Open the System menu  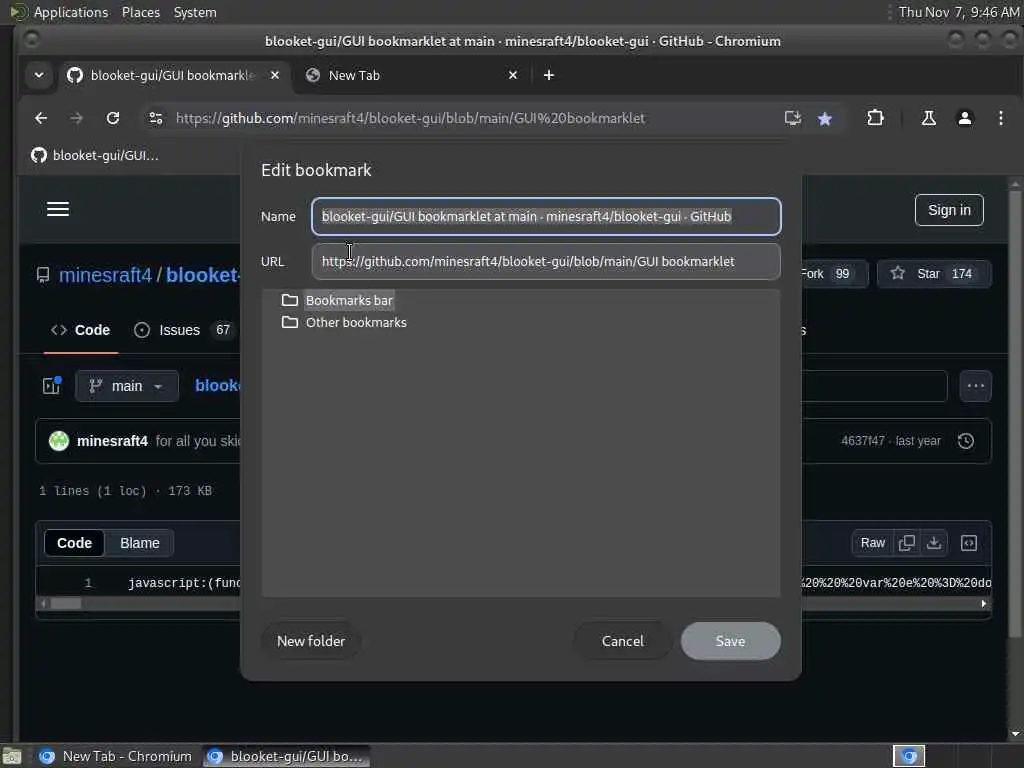pos(195,12)
